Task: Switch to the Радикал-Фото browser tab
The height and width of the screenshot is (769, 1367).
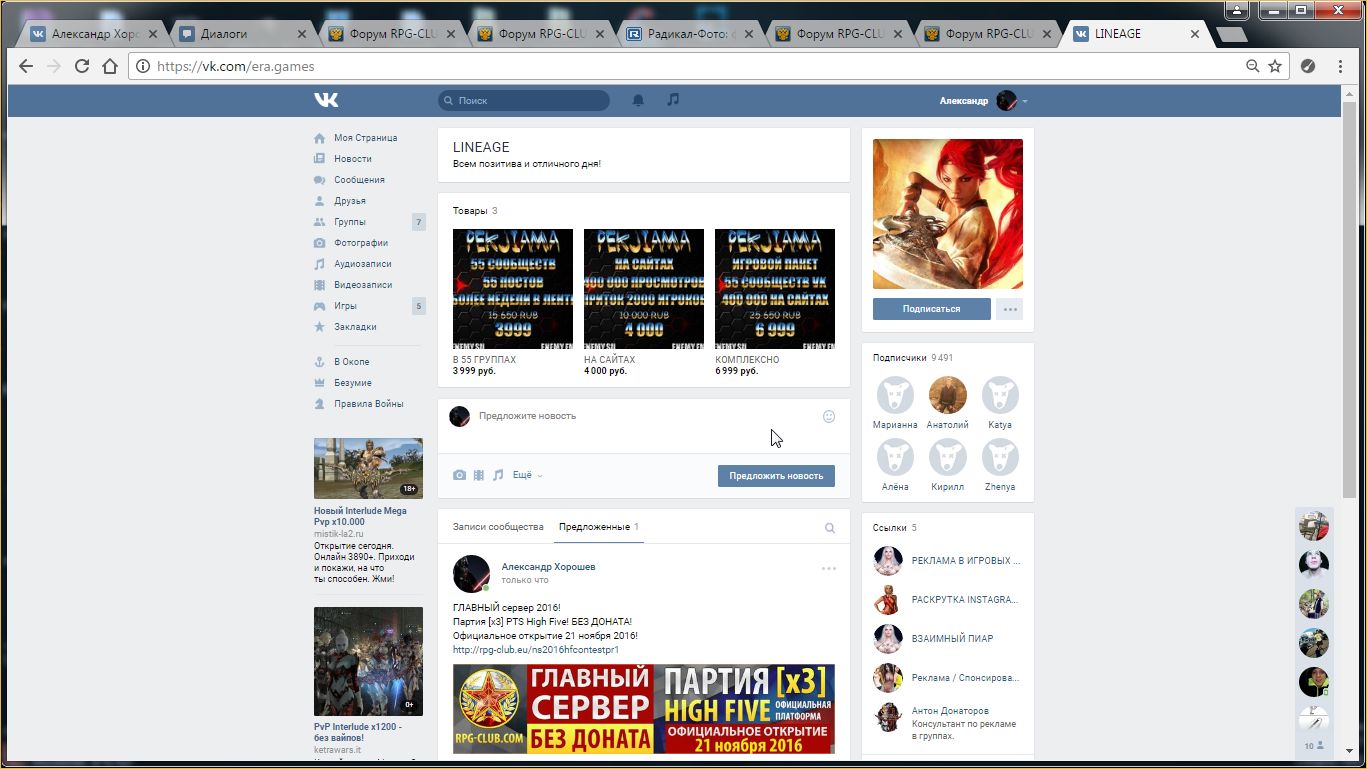Action: (690, 34)
